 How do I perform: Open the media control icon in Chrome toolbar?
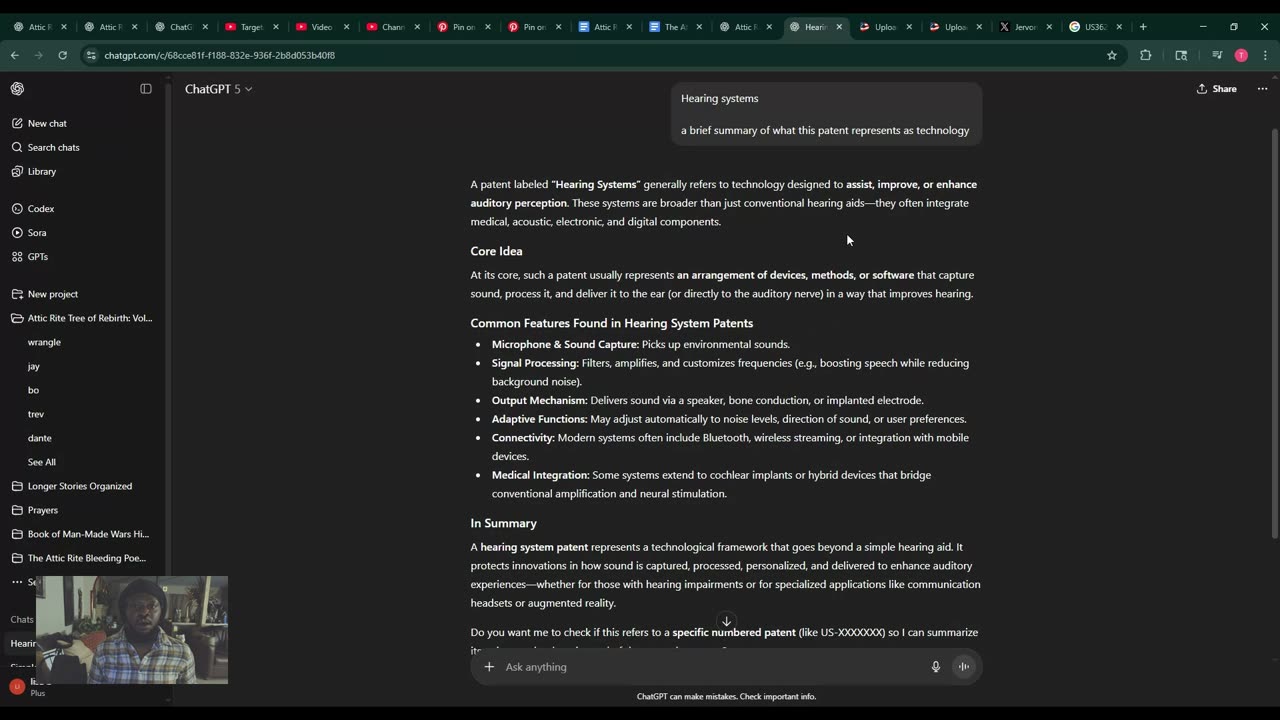(x=1217, y=55)
